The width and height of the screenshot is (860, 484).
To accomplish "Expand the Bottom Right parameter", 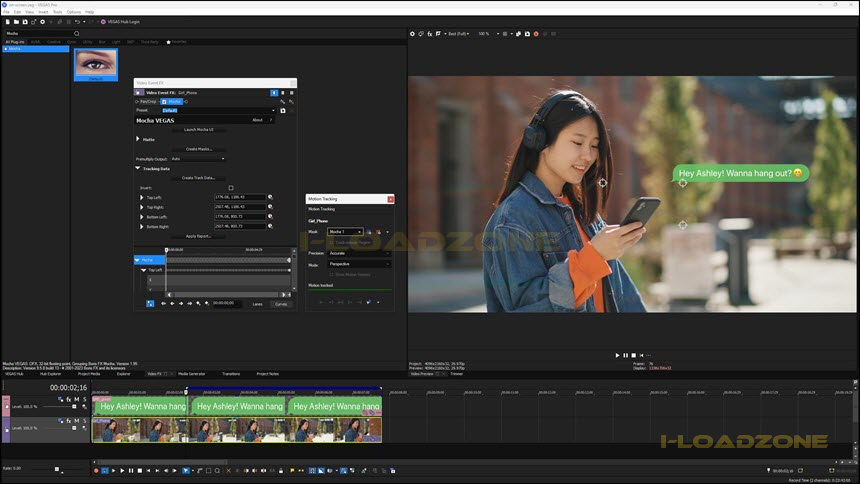I will click(x=142, y=226).
